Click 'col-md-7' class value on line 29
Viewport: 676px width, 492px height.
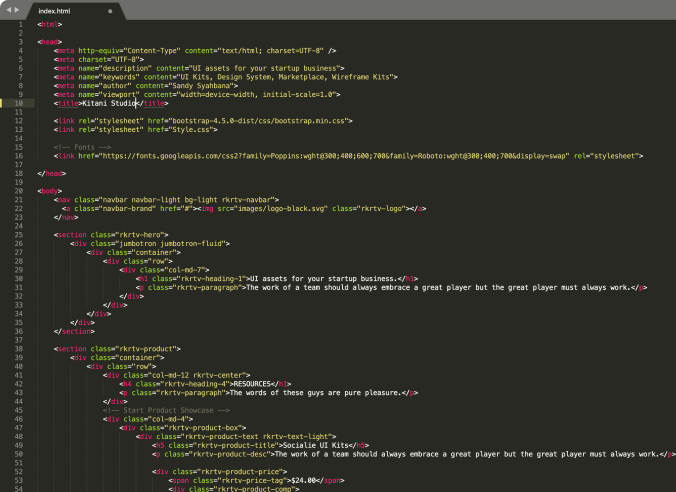185,270
